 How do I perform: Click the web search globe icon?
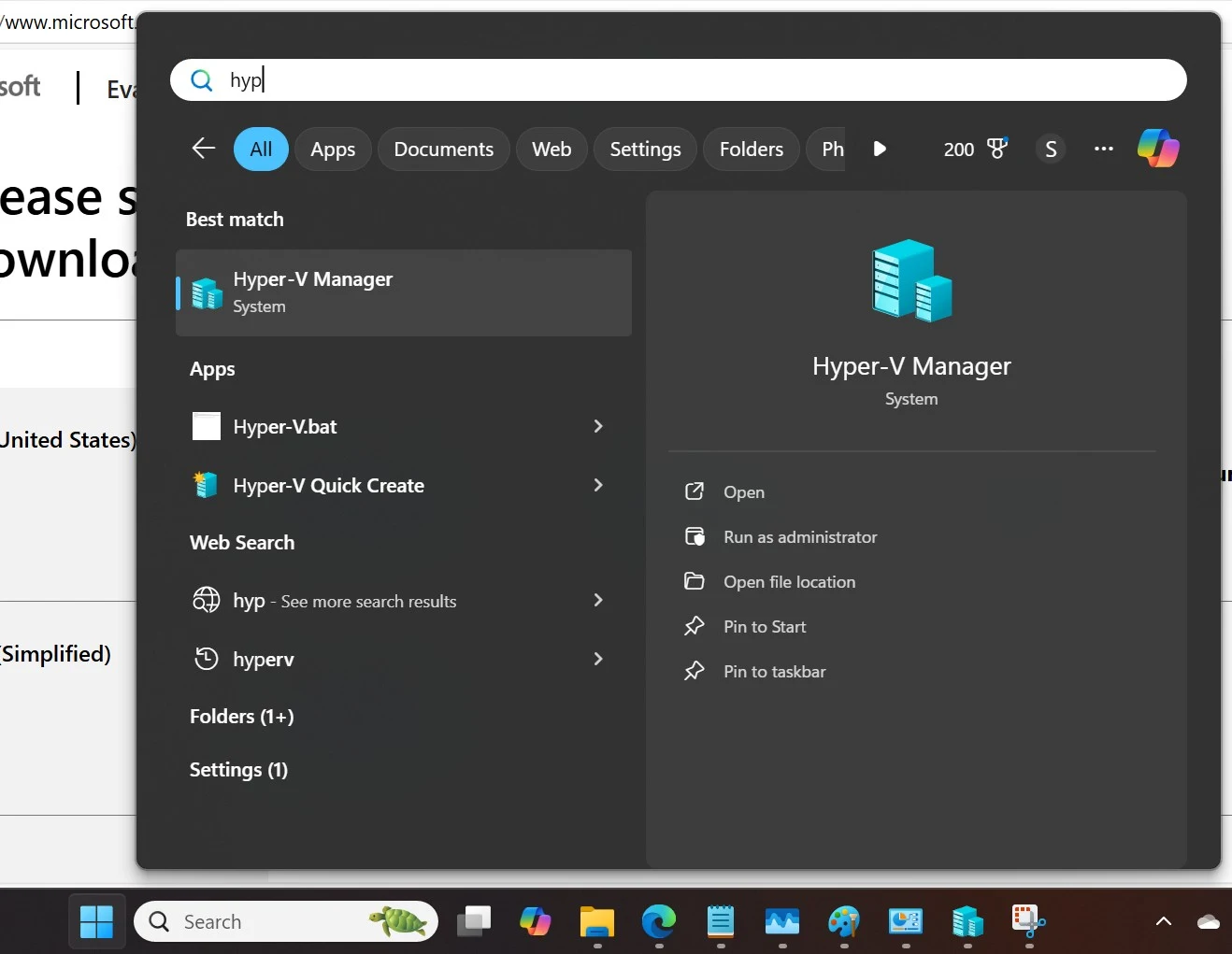(x=206, y=600)
